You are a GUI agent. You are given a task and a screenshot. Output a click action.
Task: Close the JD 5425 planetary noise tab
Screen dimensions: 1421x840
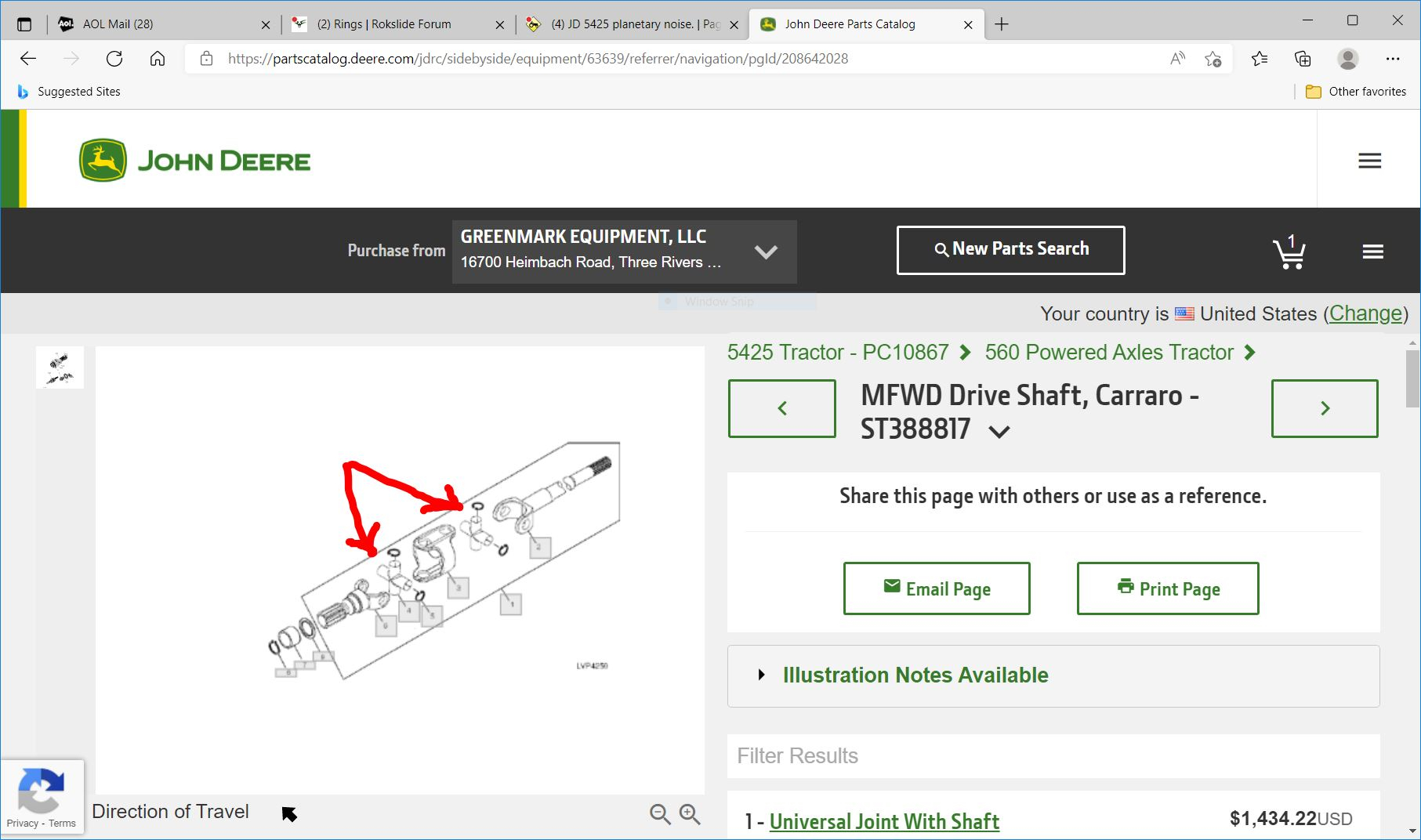pos(734,24)
